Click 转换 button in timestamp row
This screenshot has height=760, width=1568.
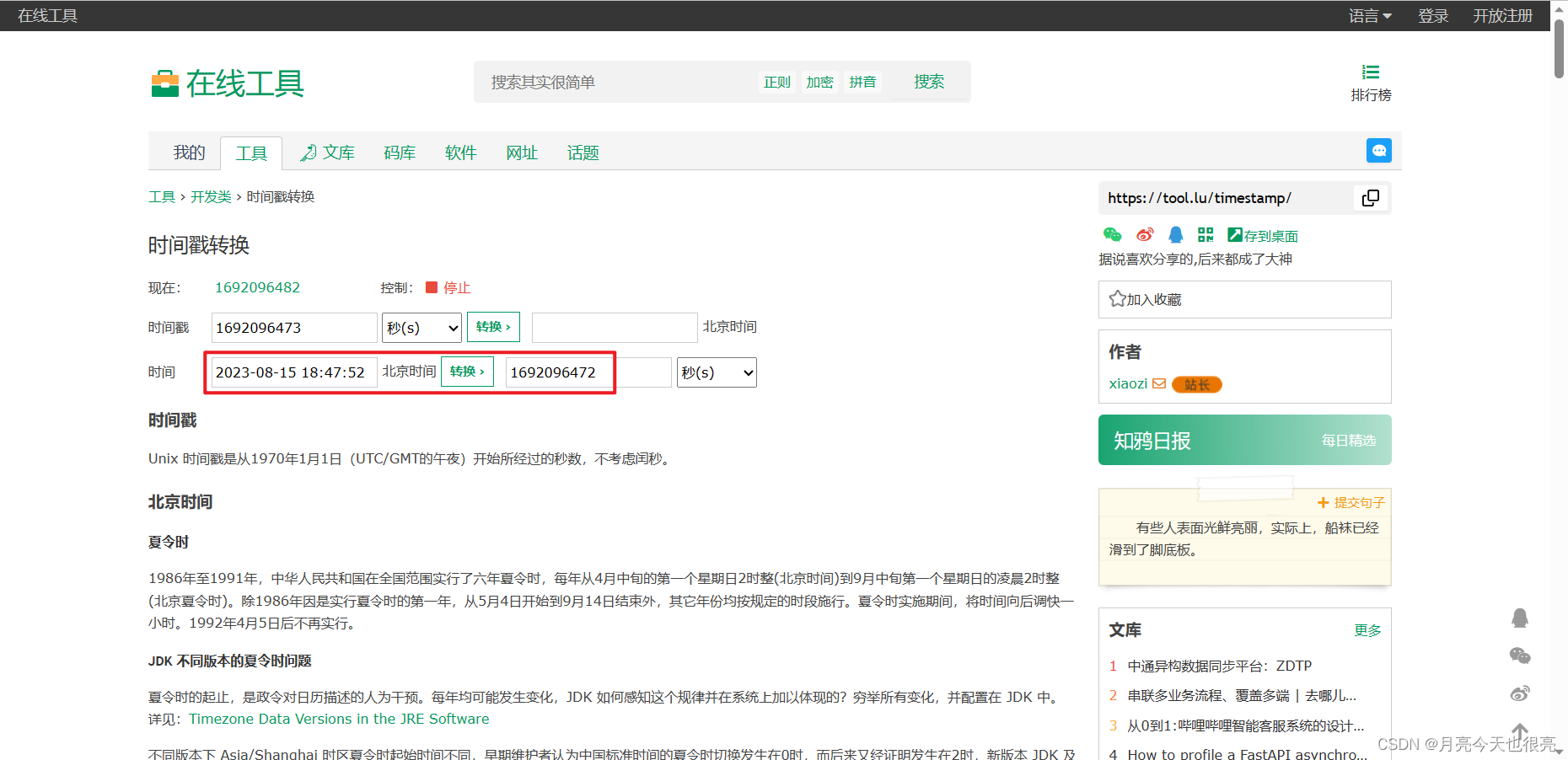point(493,327)
